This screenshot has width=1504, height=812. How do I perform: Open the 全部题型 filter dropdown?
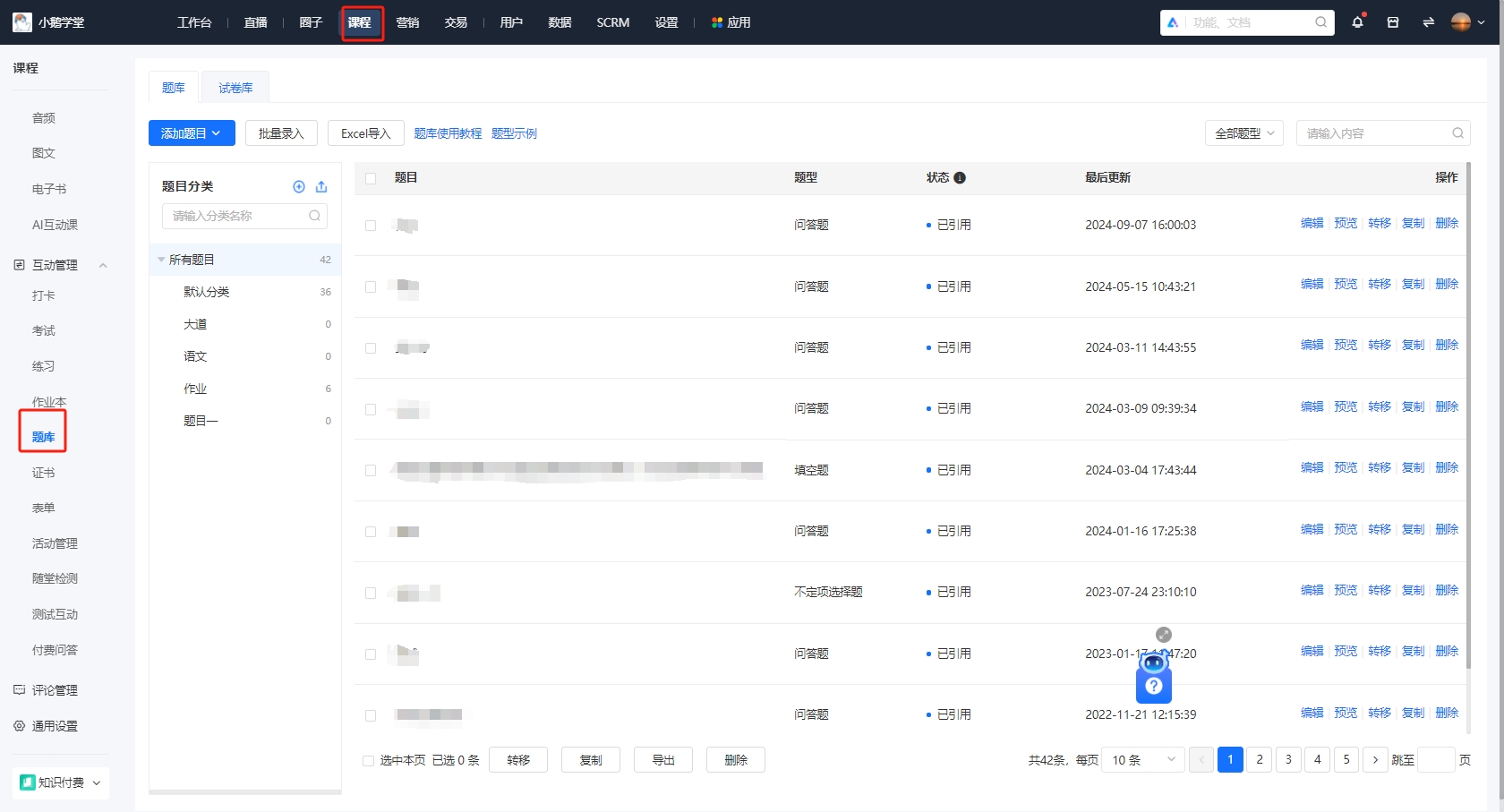point(1243,132)
